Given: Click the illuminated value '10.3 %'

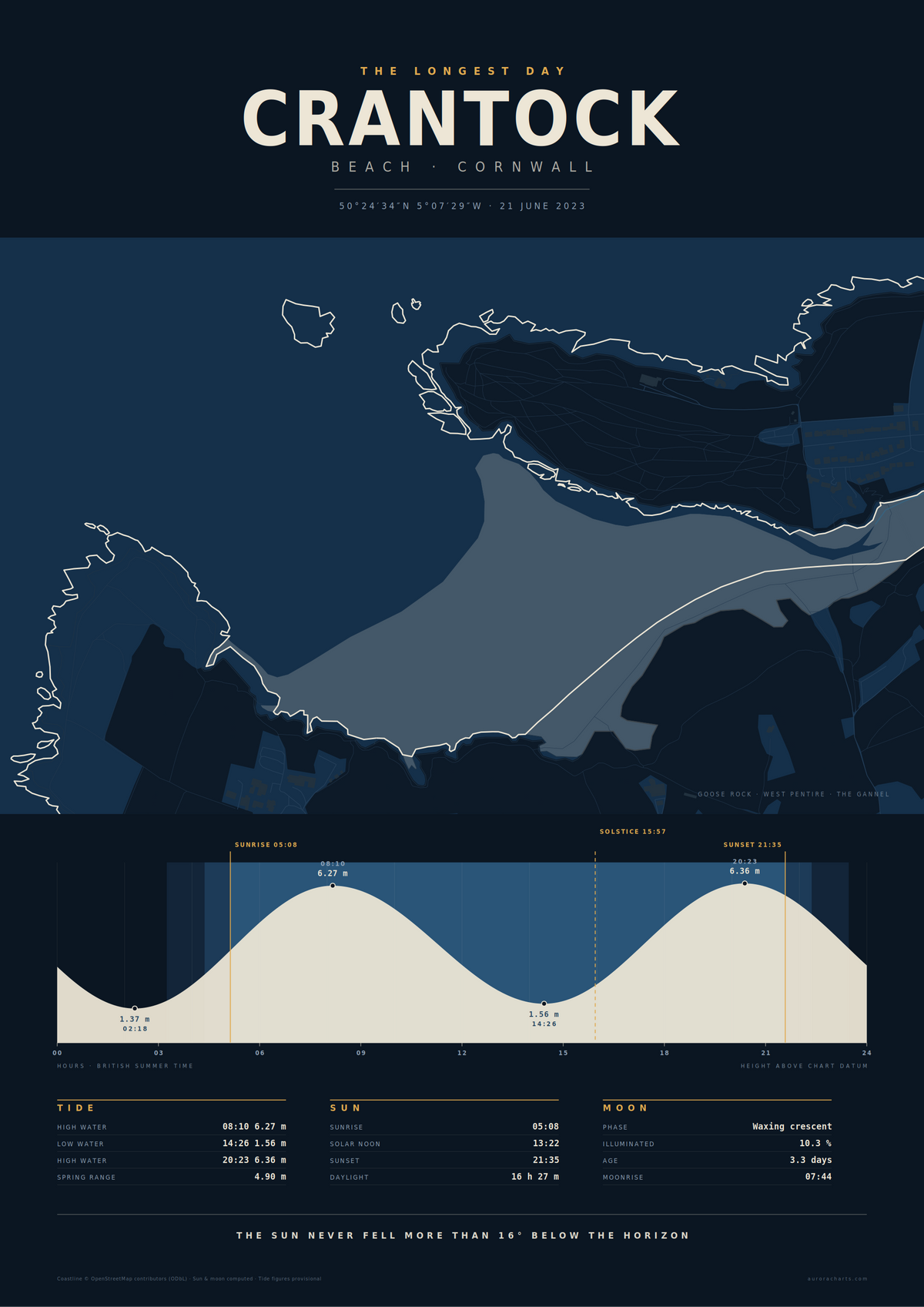Looking at the screenshot, I should pyautogui.click(x=815, y=1144).
